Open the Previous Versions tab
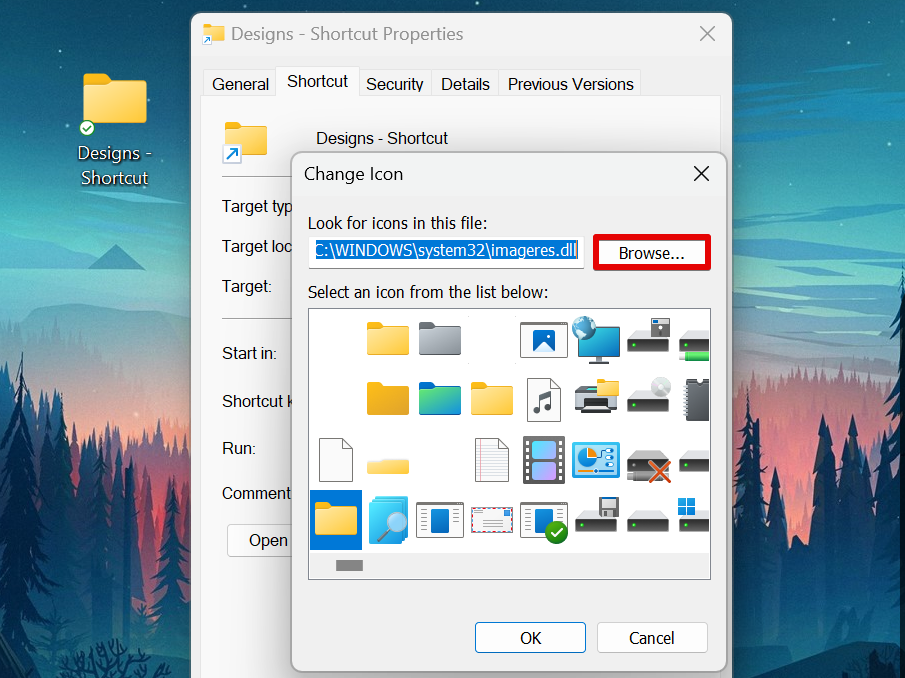This screenshot has width=905, height=678. coord(570,84)
